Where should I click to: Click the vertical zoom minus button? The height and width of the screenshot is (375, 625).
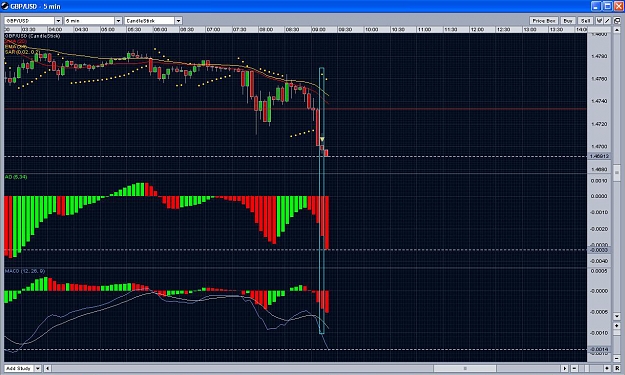[617, 357]
